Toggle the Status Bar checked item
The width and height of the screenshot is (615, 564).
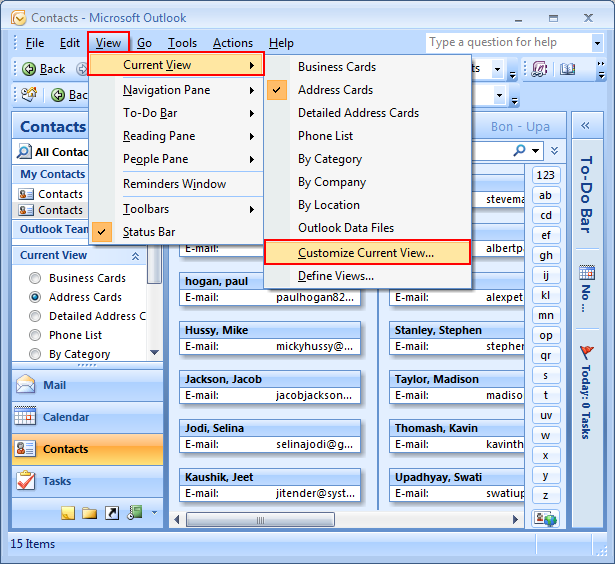coord(176,232)
